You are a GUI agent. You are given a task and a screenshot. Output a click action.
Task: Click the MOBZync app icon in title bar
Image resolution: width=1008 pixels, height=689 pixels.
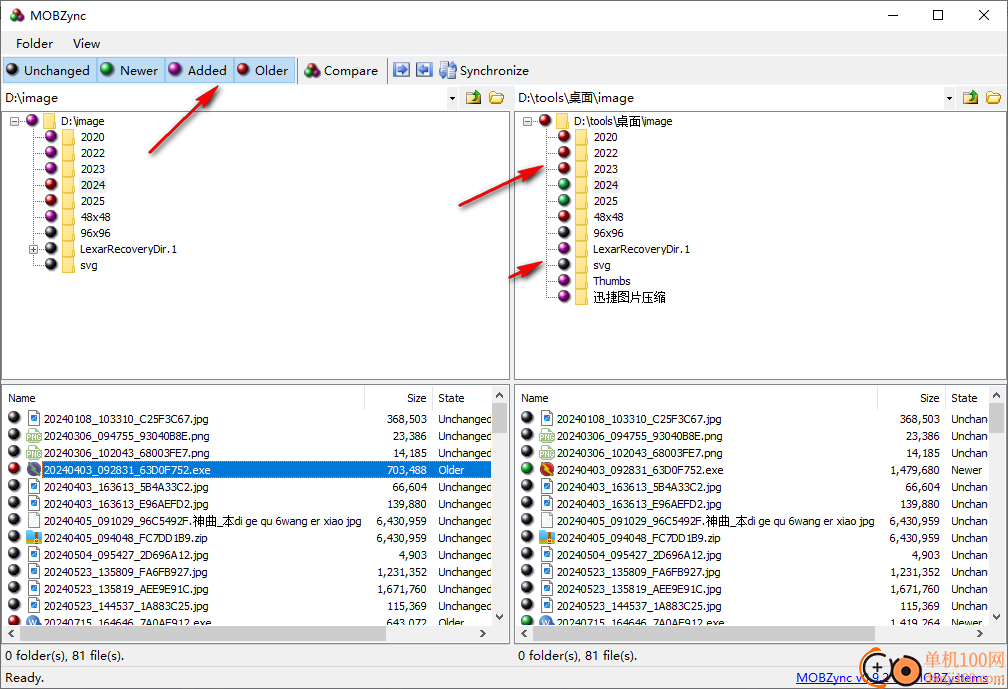click(x=17, y=15)
